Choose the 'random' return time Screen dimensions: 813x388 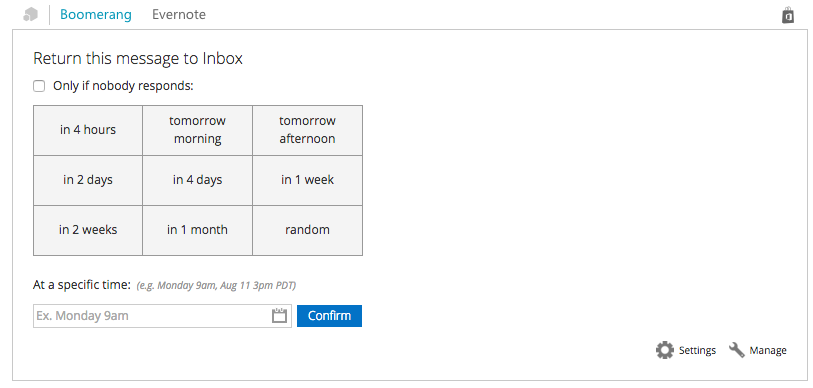point(307,230)
